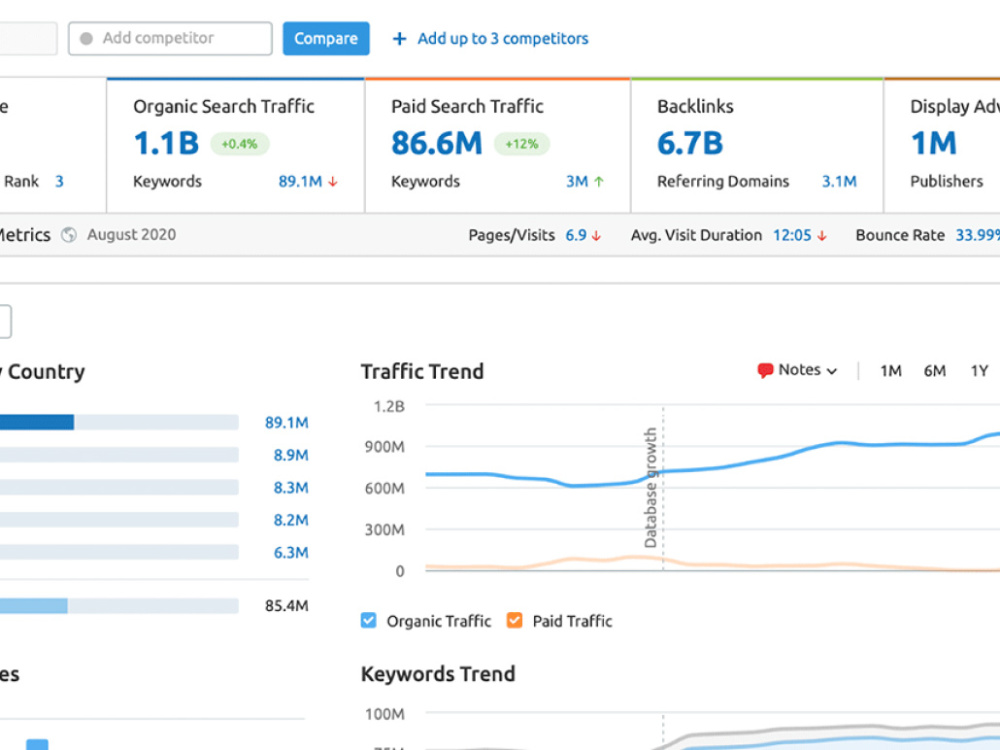Open the 6.7B Backlinks value
This screenshot has width=1000, height=750.
coord(690,143)
